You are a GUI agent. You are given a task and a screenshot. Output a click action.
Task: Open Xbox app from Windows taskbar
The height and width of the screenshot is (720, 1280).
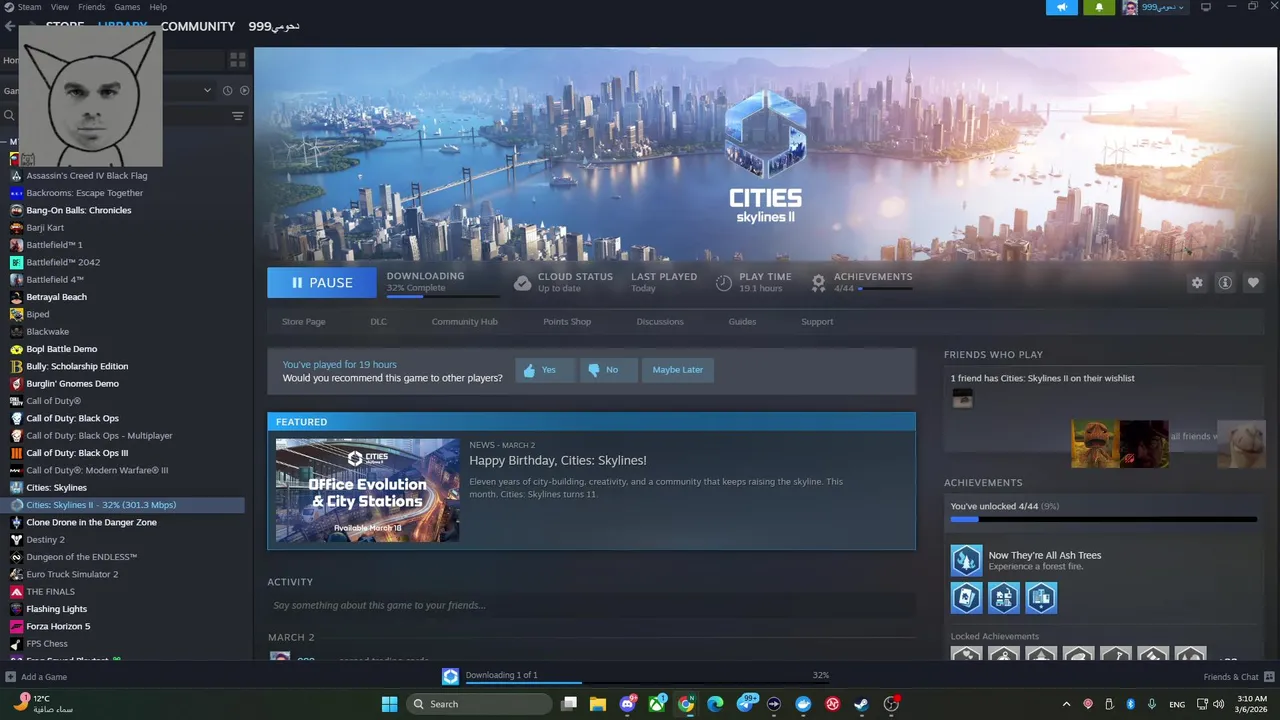pos(657,704)
